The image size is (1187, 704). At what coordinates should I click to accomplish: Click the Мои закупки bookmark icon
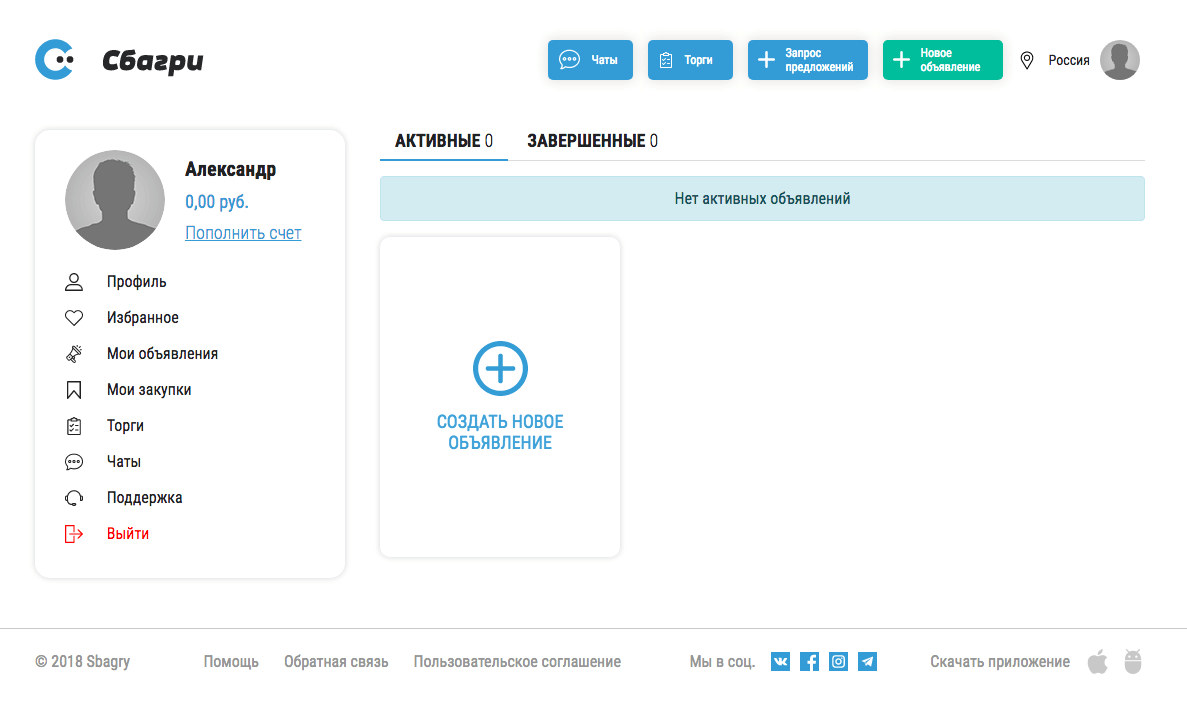point(73,390)
